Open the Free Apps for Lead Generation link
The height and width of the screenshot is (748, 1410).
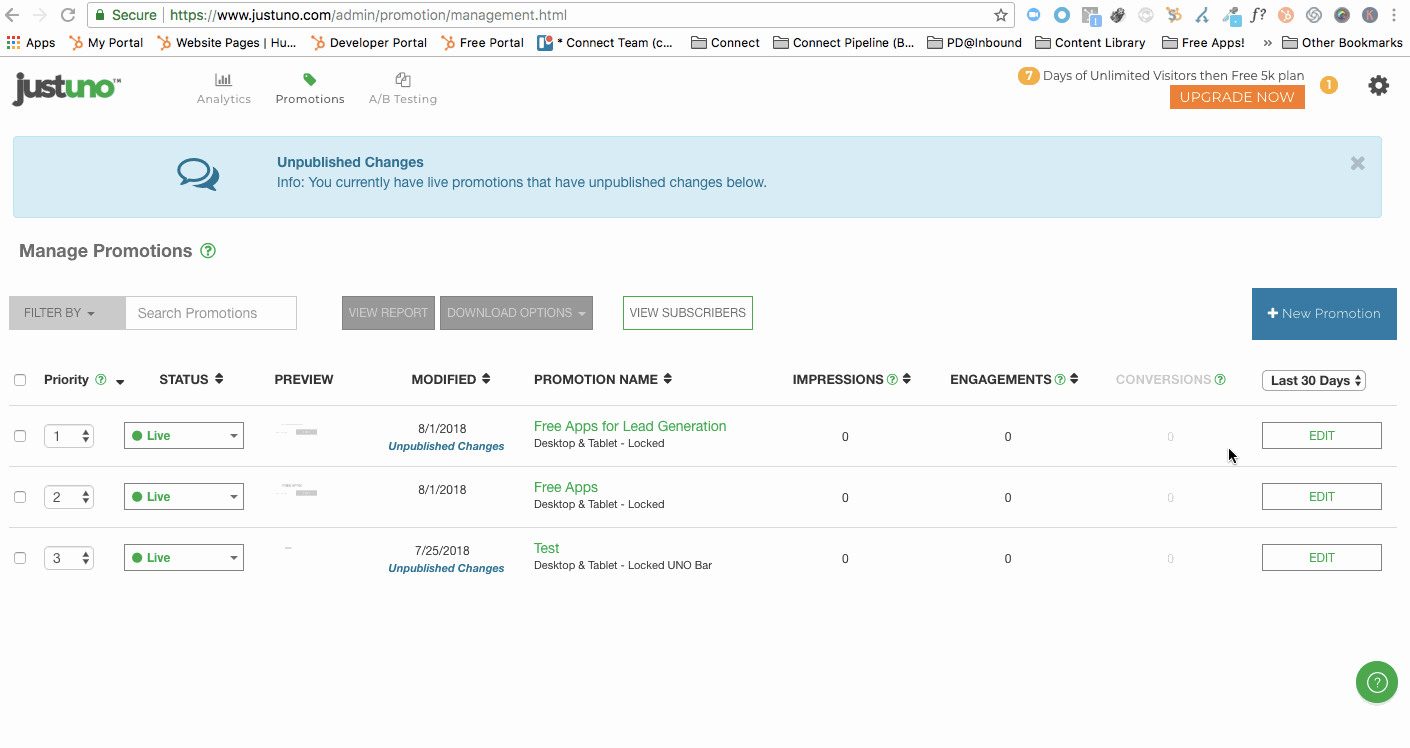pyautogui.click(x=630, y=426)
